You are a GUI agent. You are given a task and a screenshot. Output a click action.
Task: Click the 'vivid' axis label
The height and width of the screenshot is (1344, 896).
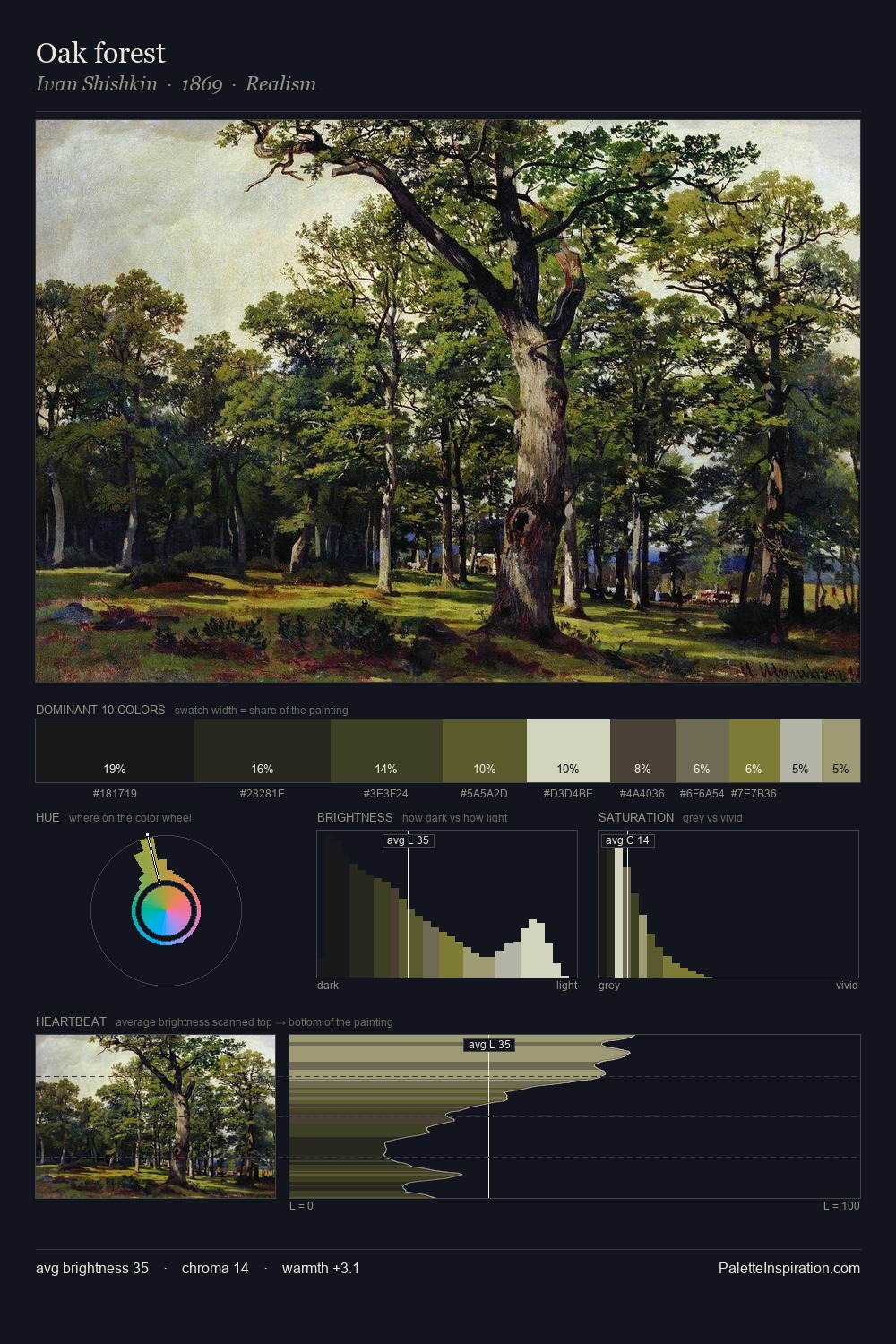click(847, 986)
